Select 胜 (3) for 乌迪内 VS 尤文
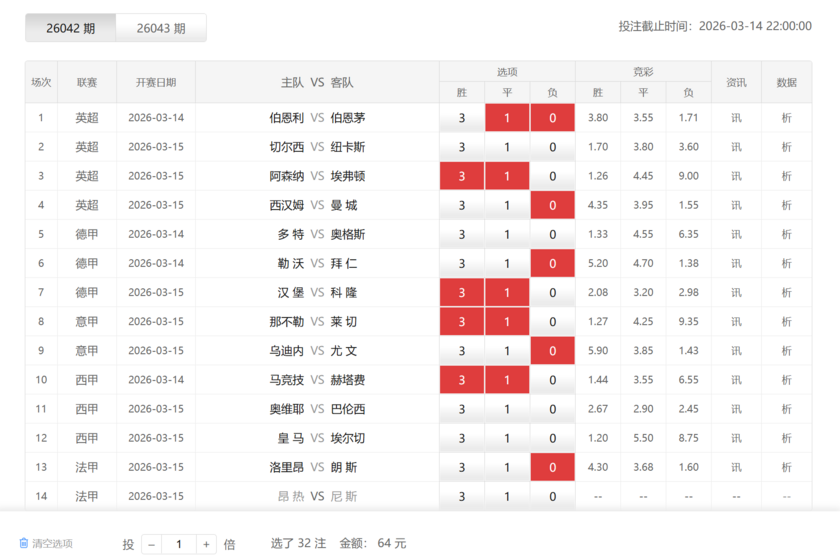Image resolution: width=840 pixels, height=560 pixels. point(462,350)
